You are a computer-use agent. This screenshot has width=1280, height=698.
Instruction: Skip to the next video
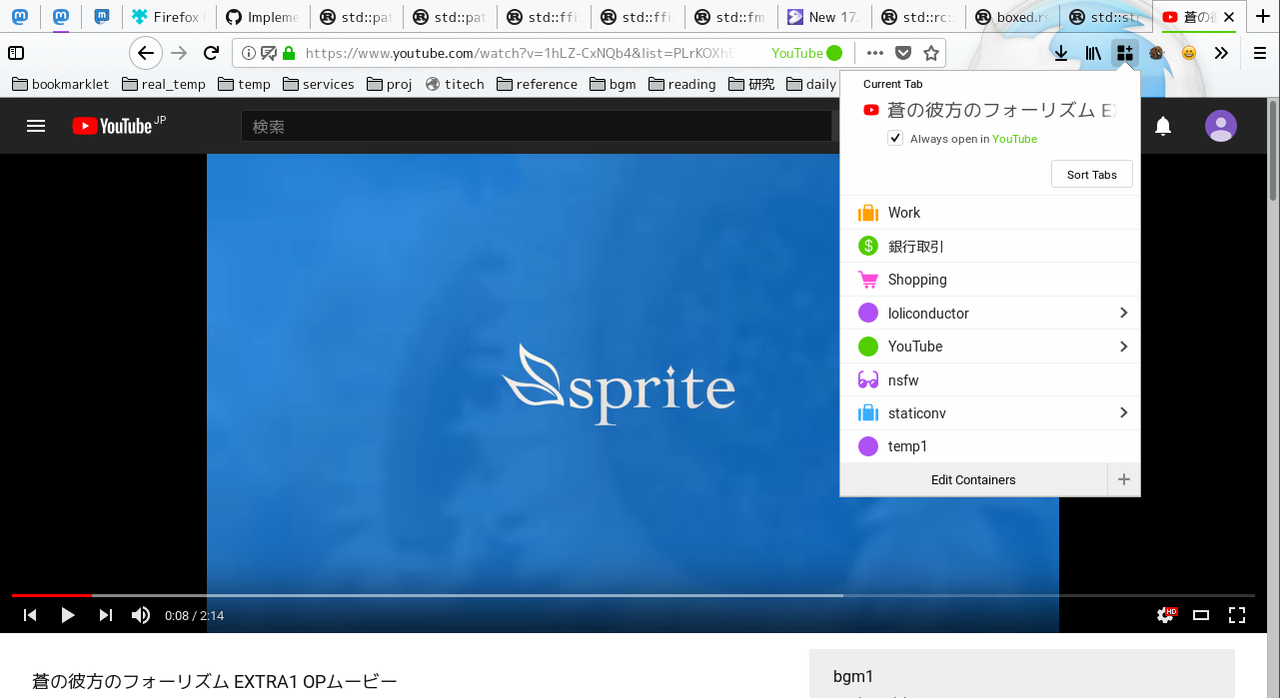[105, 615]
